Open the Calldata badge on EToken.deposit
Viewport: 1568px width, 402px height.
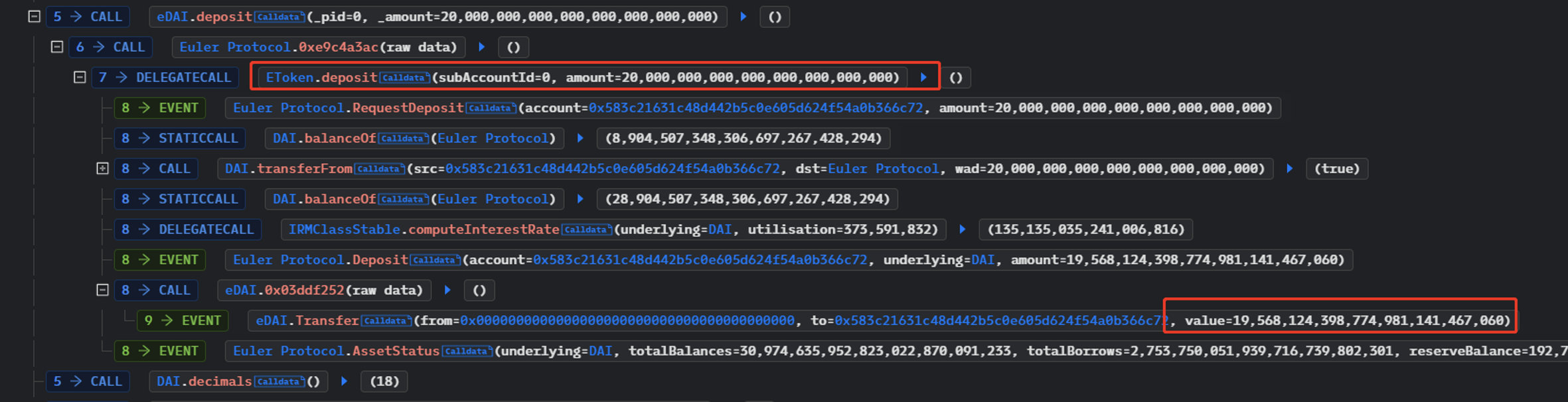(404, 78)
